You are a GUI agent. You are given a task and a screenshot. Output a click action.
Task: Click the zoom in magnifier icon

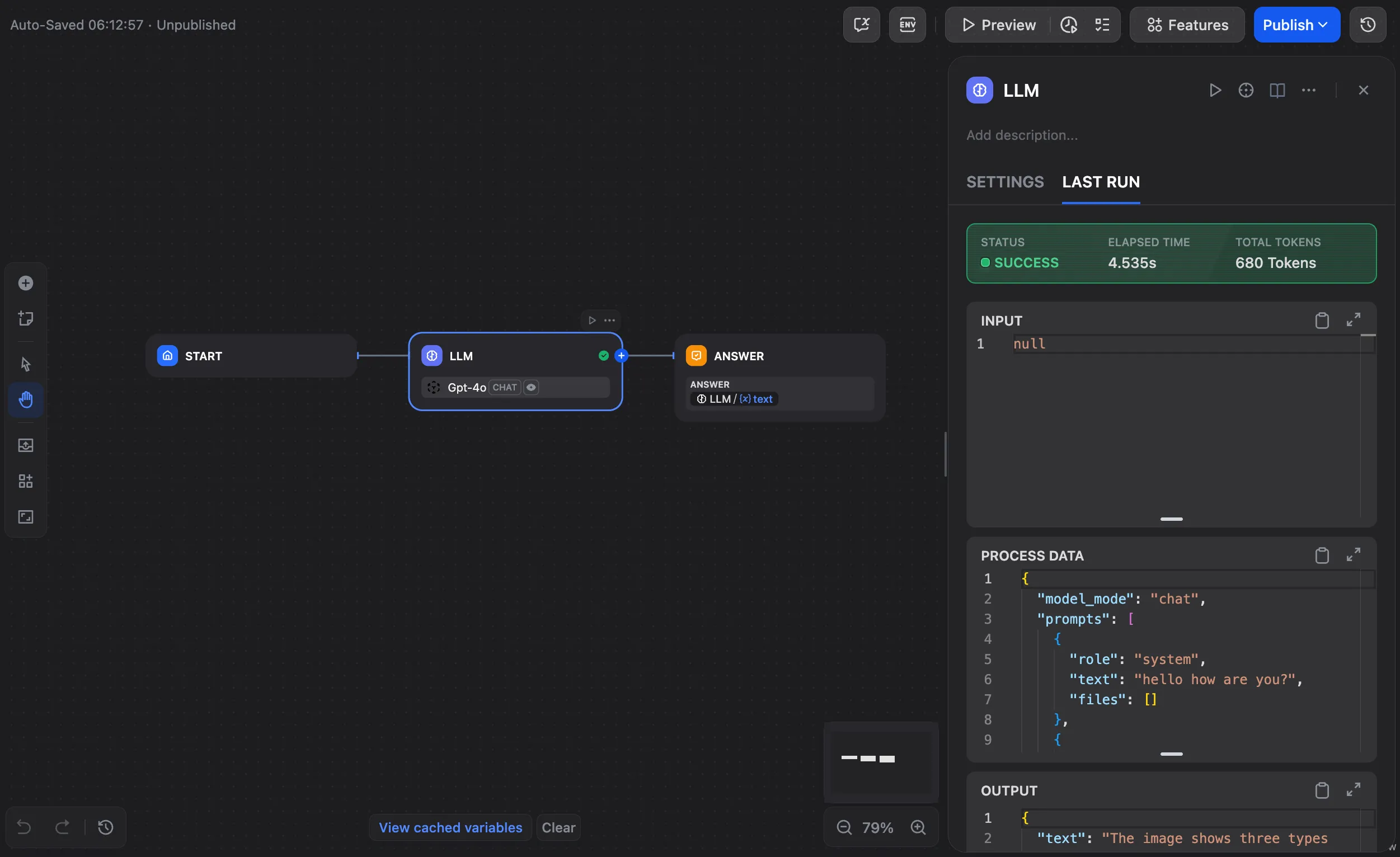tap(918, 827)
